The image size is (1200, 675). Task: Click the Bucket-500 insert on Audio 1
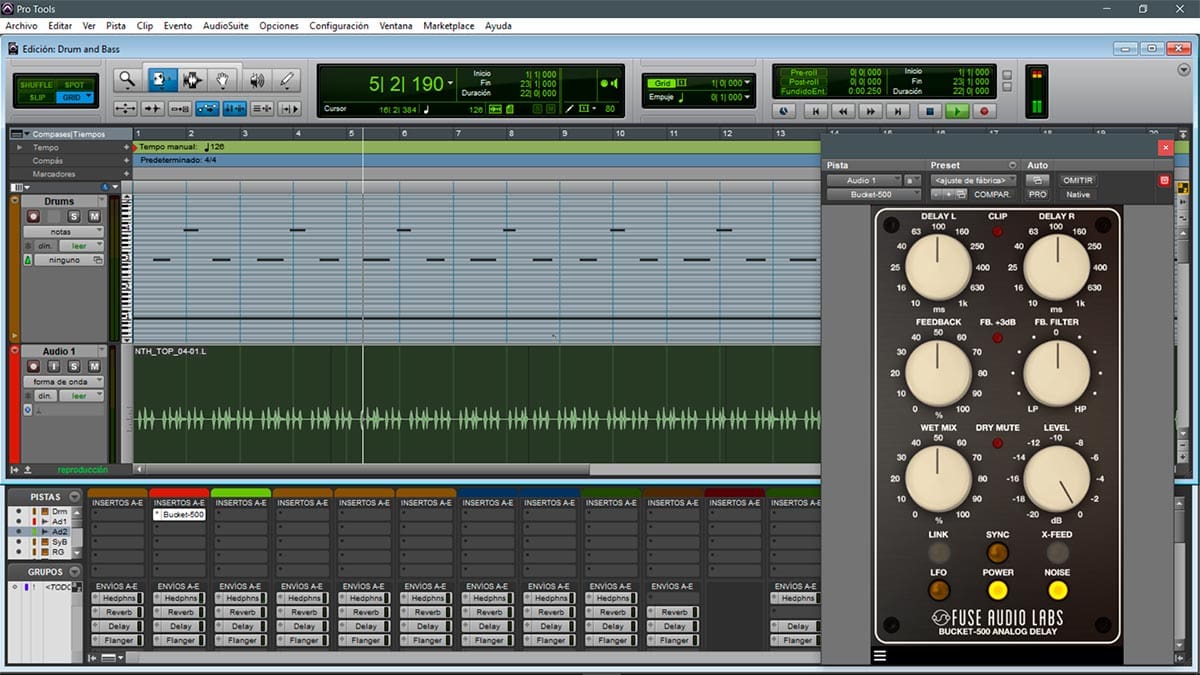pos(179,514)
